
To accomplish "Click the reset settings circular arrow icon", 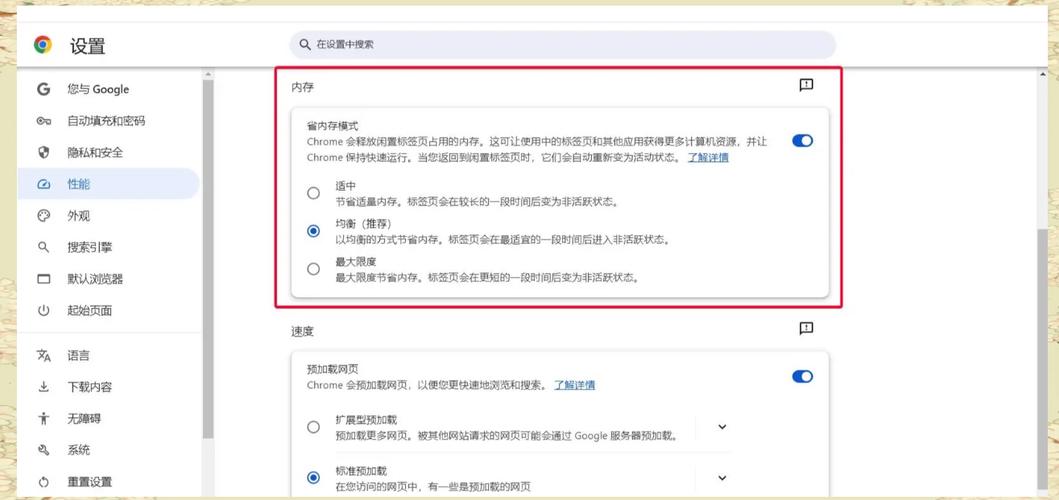I will [x=43, y=482].
